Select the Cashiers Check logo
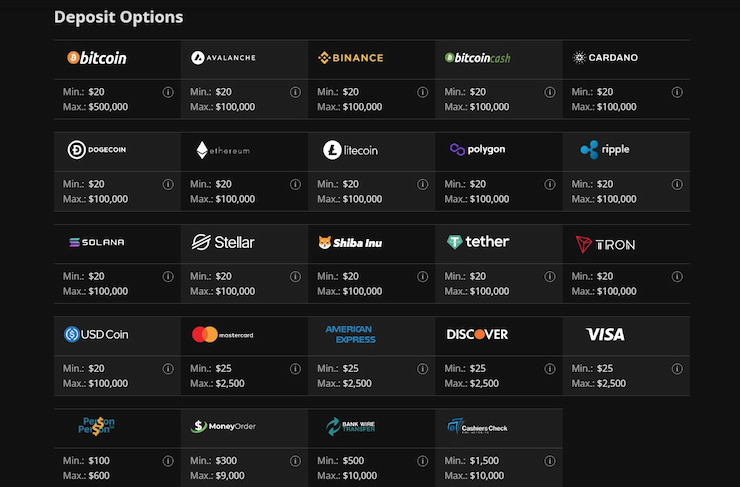 click(x=478, y=427)
